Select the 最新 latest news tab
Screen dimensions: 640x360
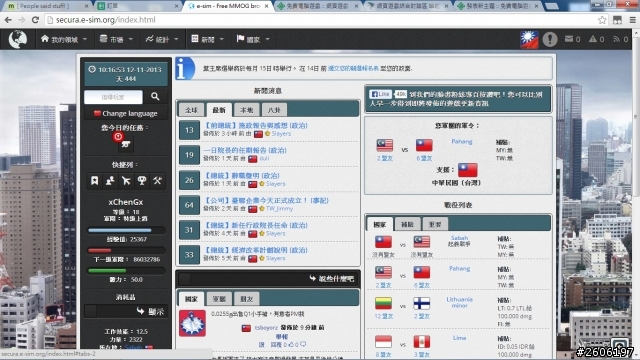click(219, 110)
